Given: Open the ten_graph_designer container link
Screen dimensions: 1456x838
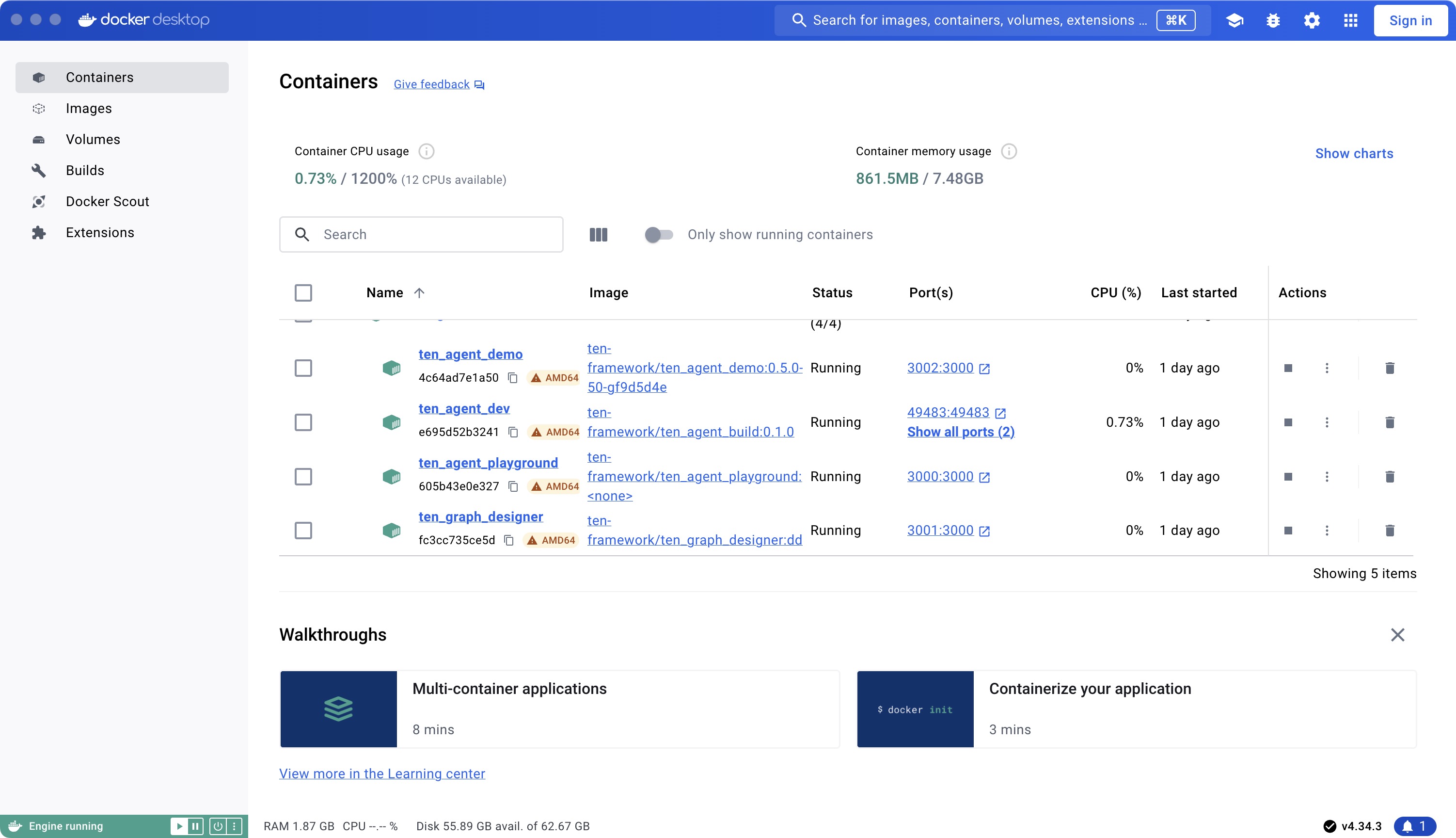Looking at the screenshot, I should 480,517.
